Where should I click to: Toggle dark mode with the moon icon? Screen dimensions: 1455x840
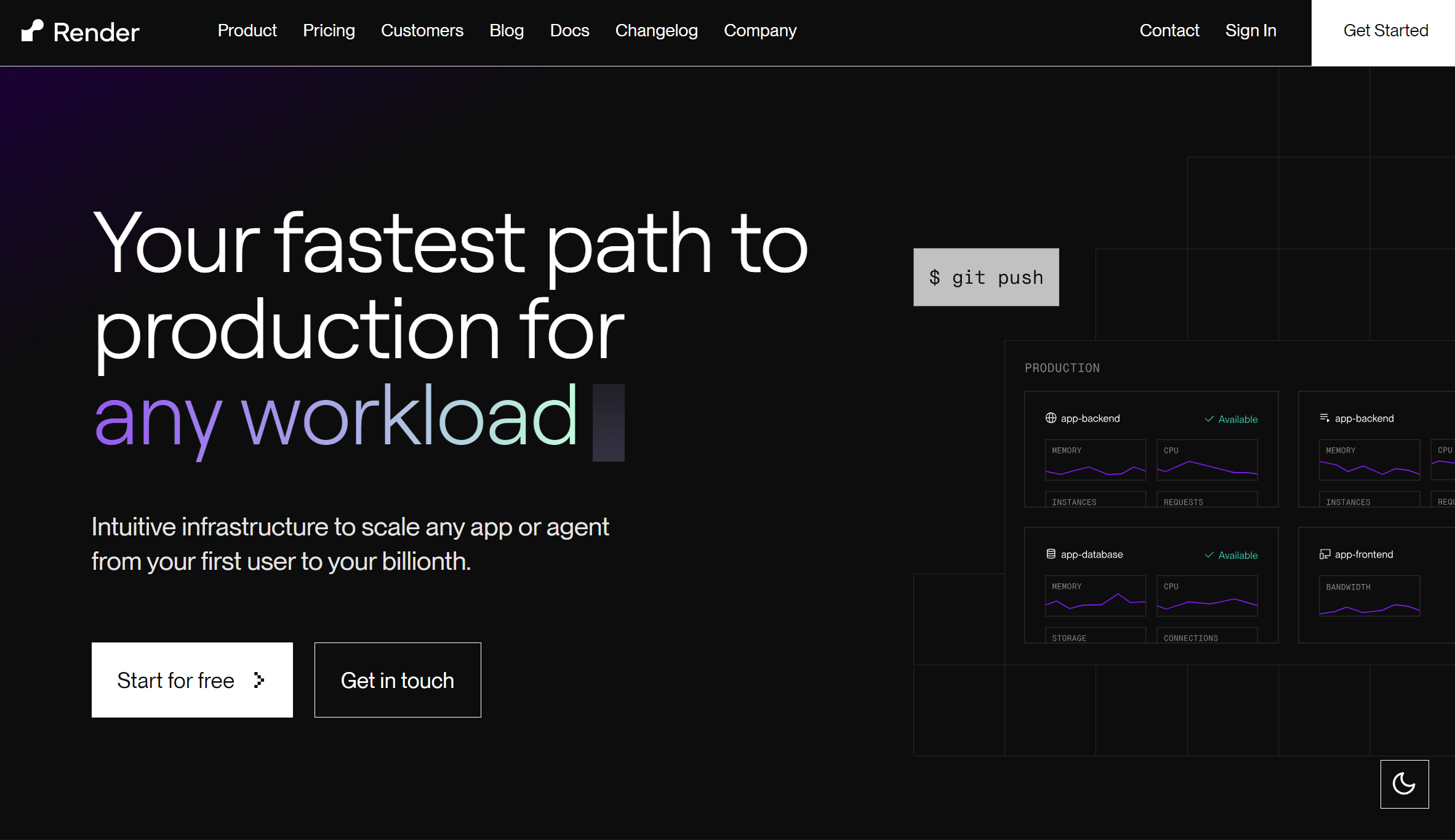[x=1404, y=784]
